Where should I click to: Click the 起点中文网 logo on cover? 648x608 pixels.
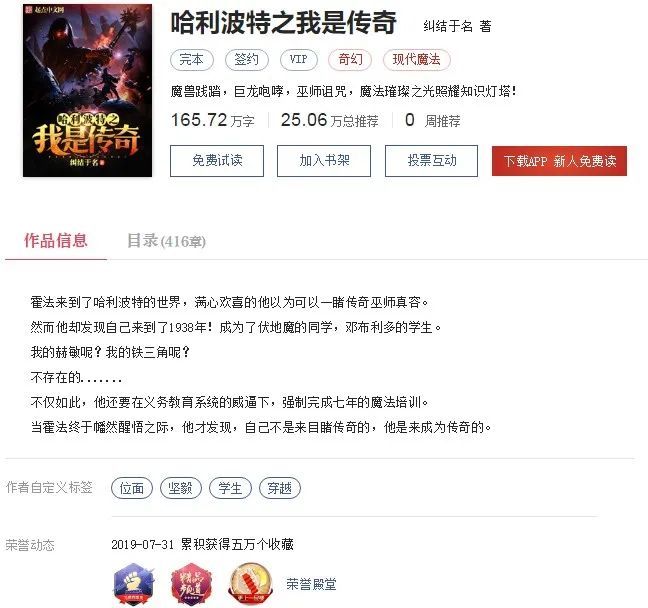[x=44, y=10]
